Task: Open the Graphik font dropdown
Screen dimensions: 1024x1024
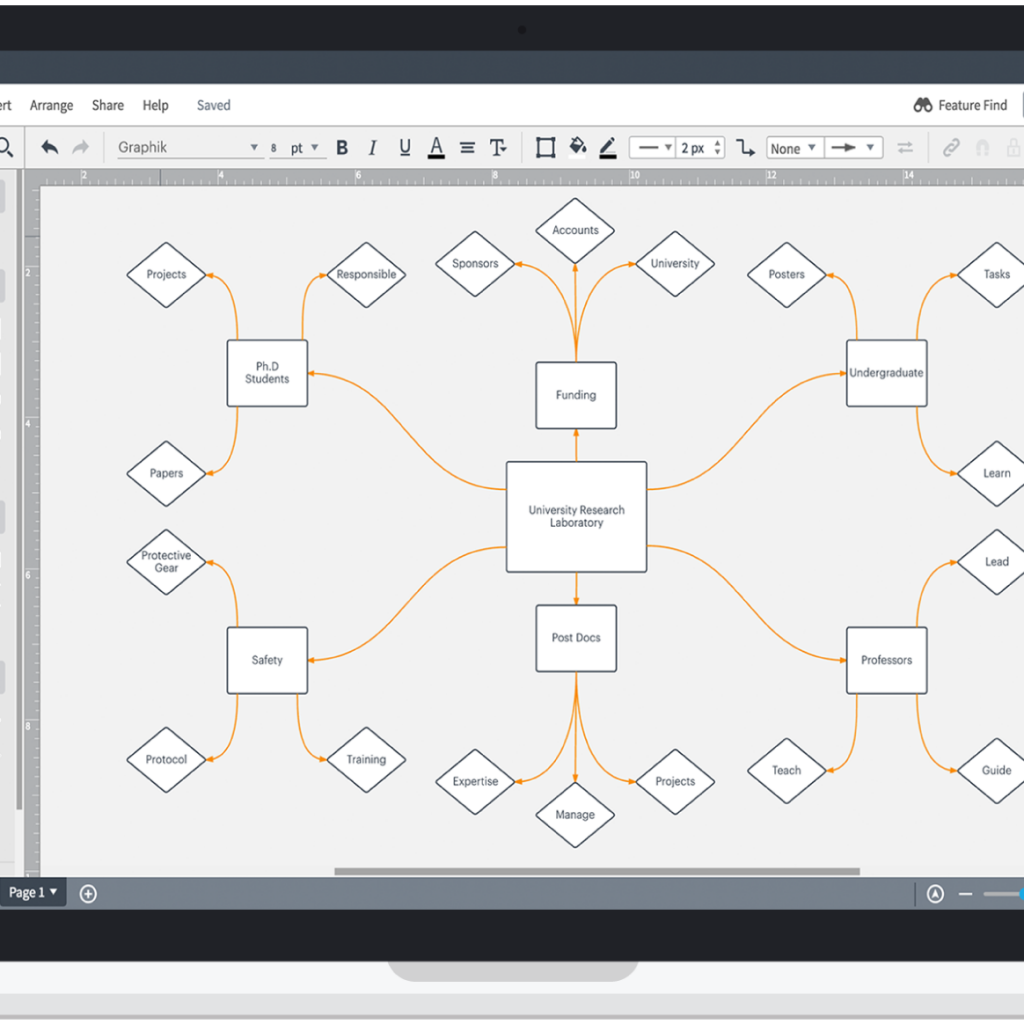Action: (189, 148)
